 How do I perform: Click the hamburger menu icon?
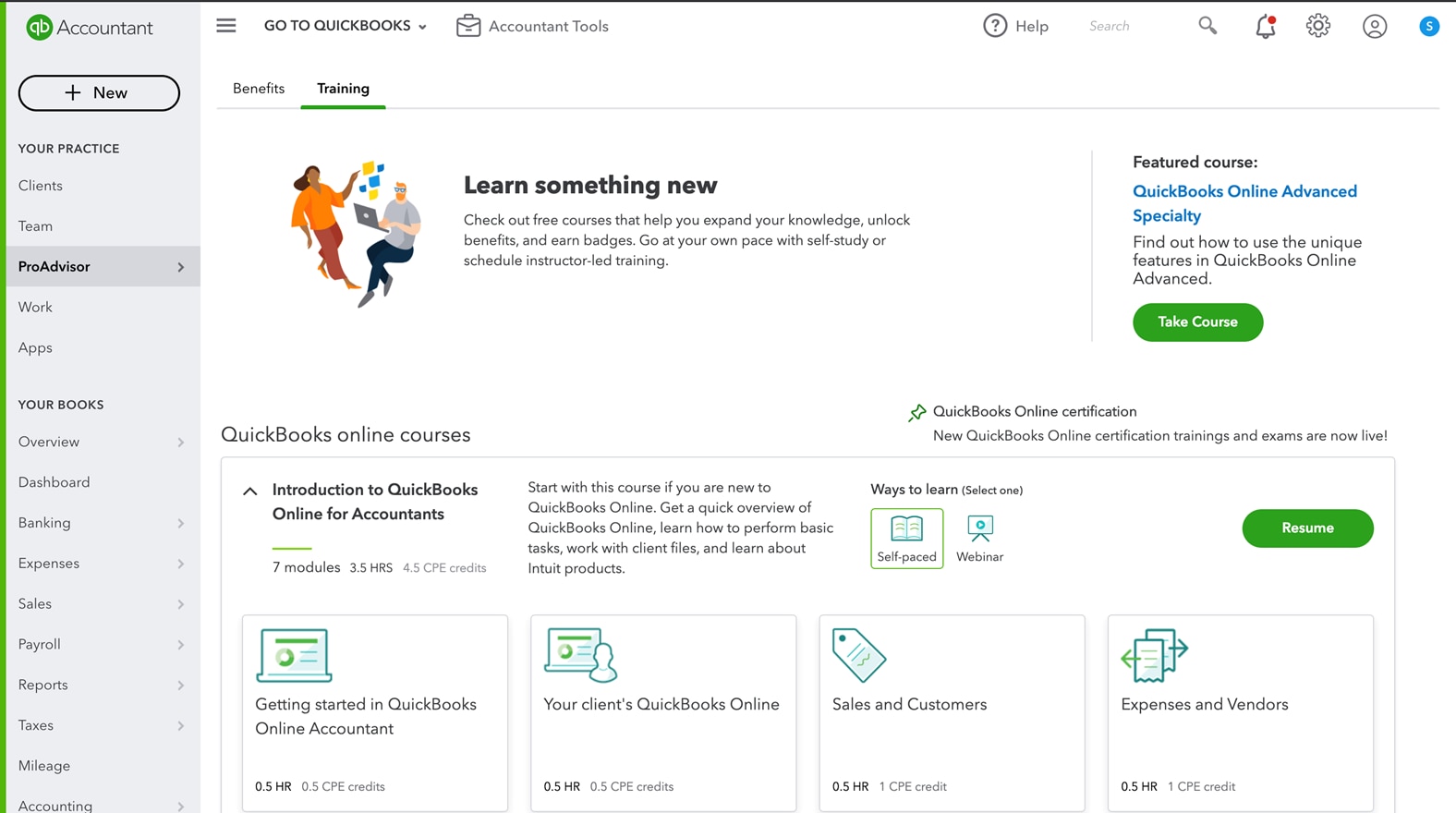pos(226,26)
